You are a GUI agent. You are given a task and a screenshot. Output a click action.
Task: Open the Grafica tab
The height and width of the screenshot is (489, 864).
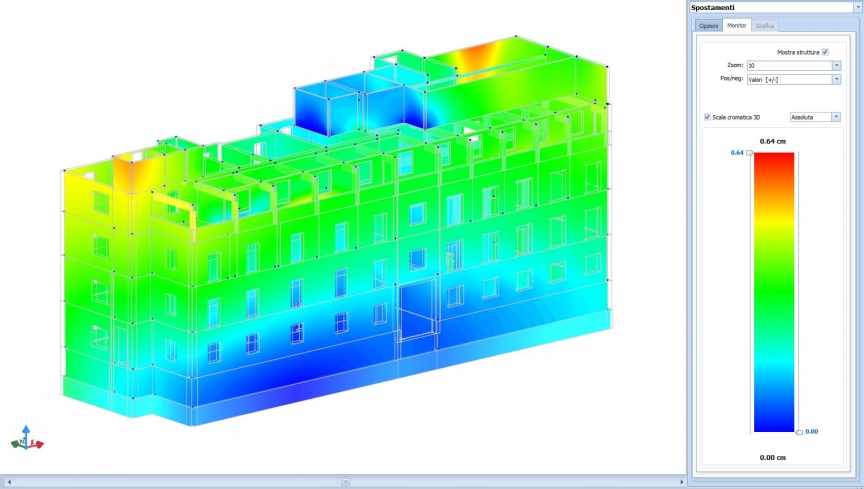click(x=765, y=25)
